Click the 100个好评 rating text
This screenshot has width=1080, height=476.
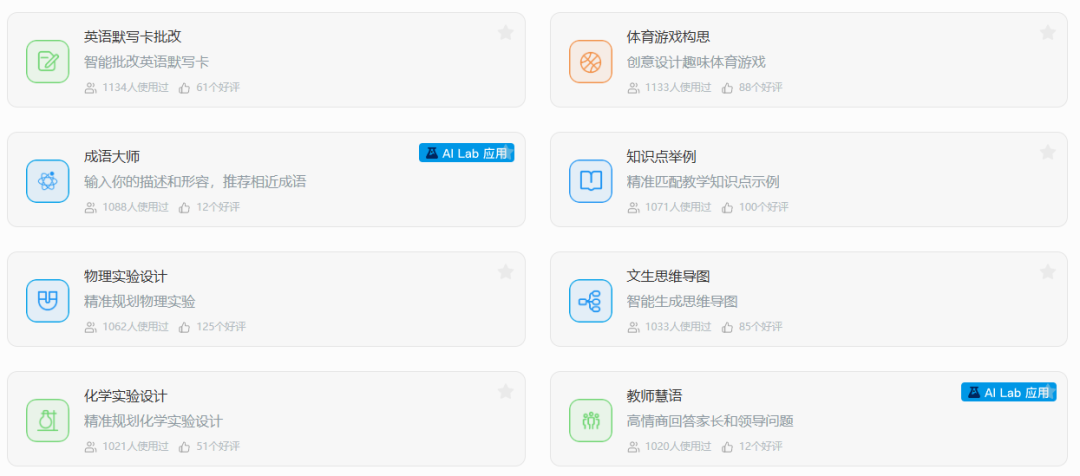tap(764, 207)
